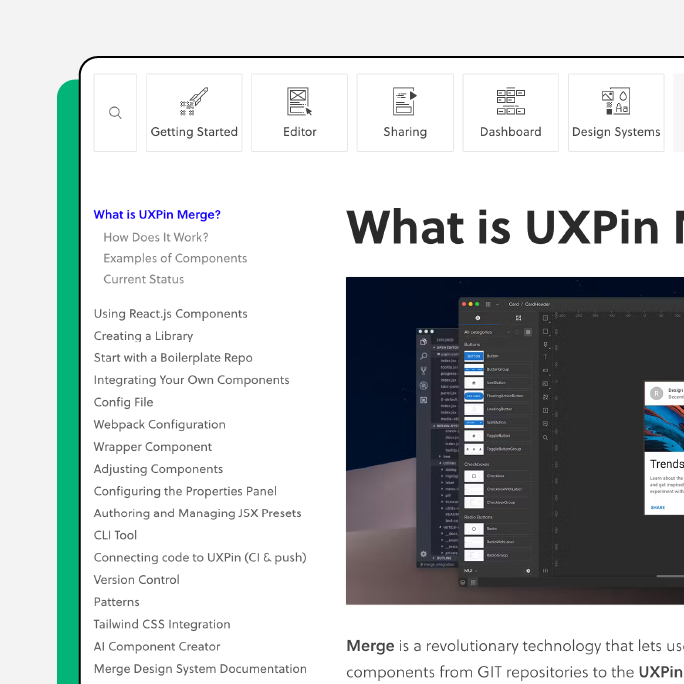Jump to Examples of Components section
This screenshot has height=684, width=684.
[x=175, y=258]
